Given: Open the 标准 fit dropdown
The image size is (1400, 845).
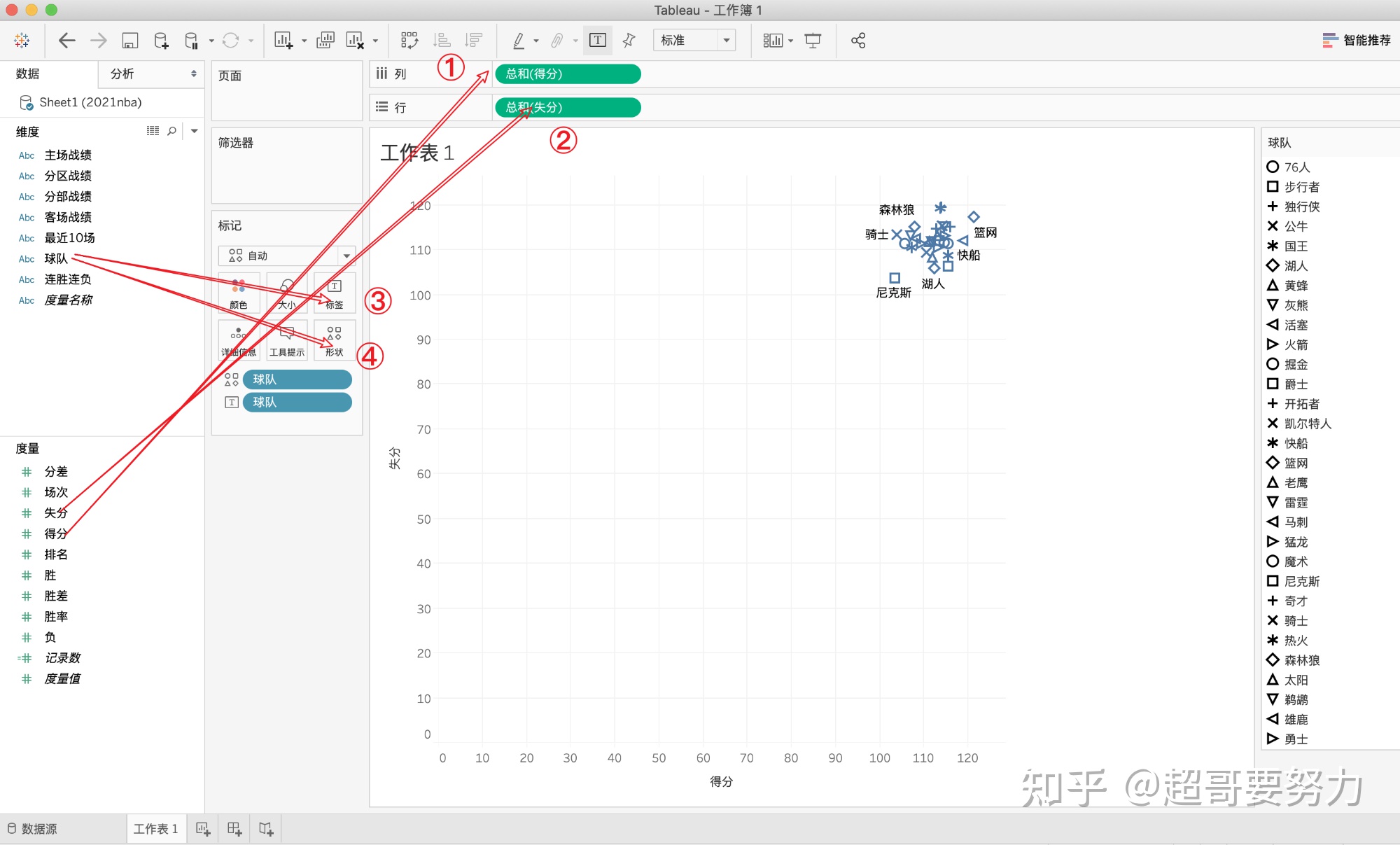Looking at the screenshot, I should (694, 41).
